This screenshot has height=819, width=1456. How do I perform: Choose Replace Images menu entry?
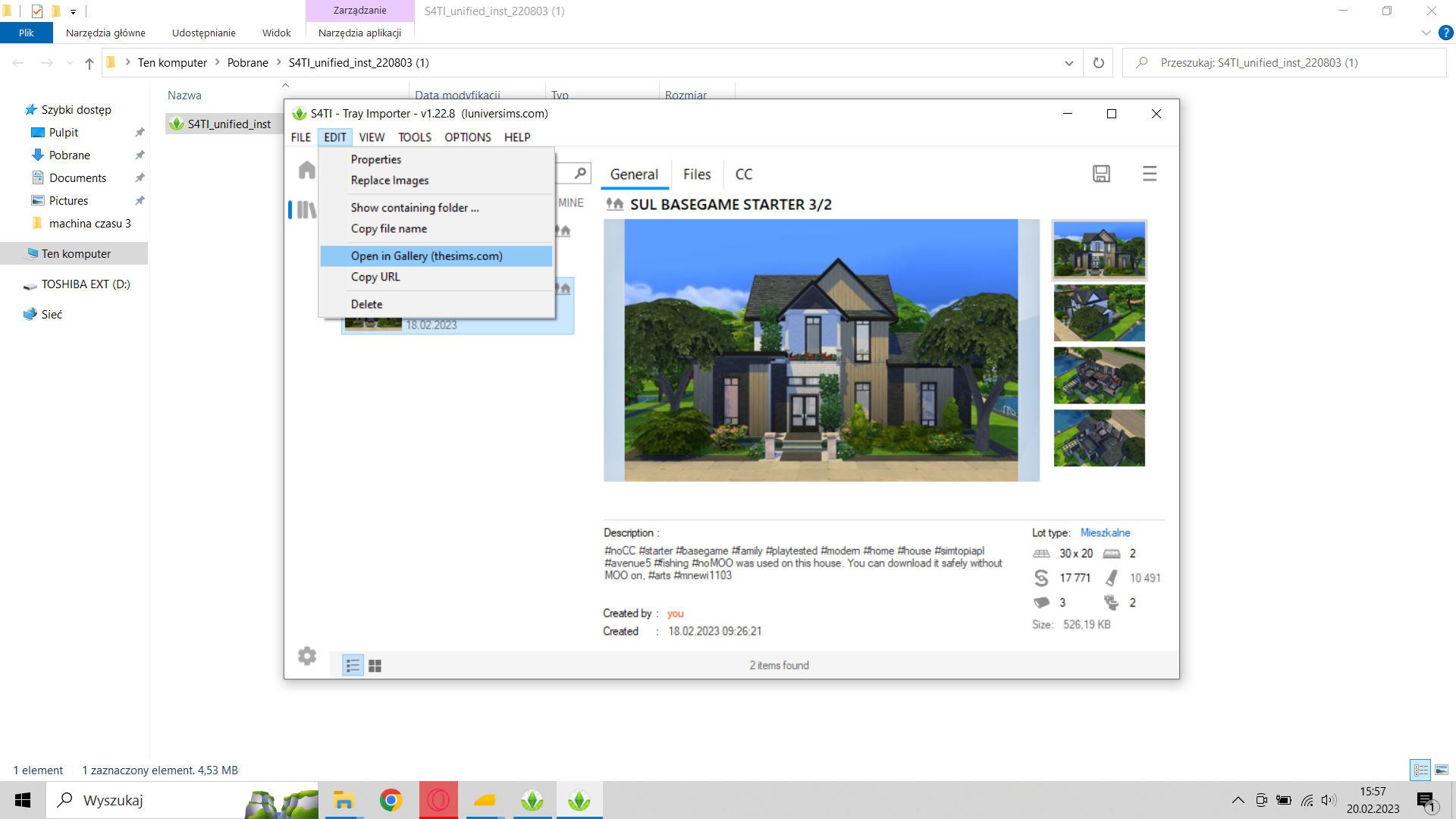coord(390,180)
